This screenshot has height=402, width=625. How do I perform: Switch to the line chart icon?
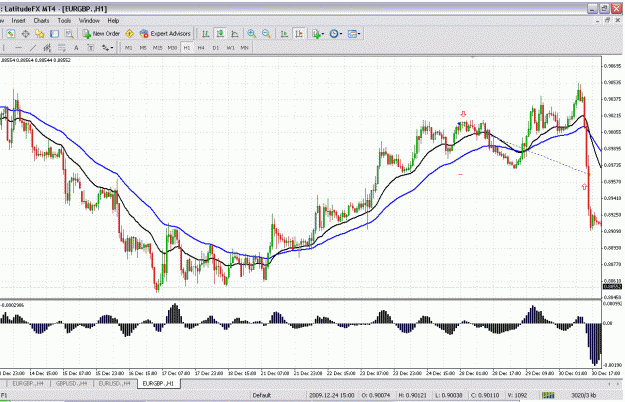click(x=235, y=34)
